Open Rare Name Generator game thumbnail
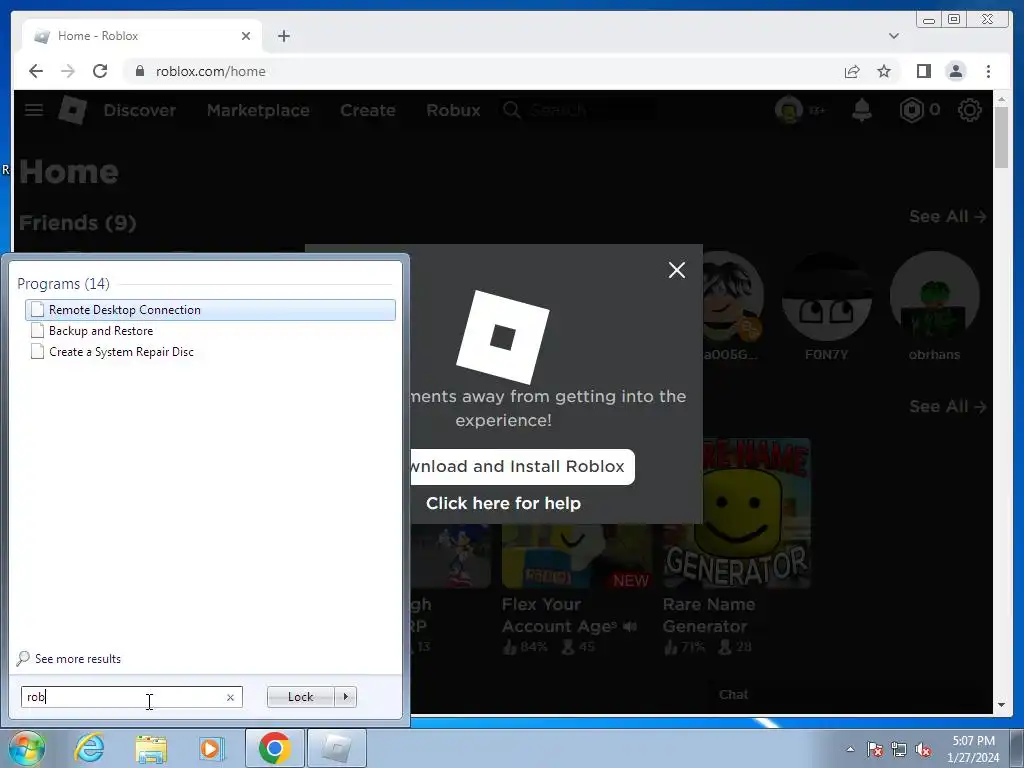The width and height of the screenshot is (1024, 768). (737, 513)
